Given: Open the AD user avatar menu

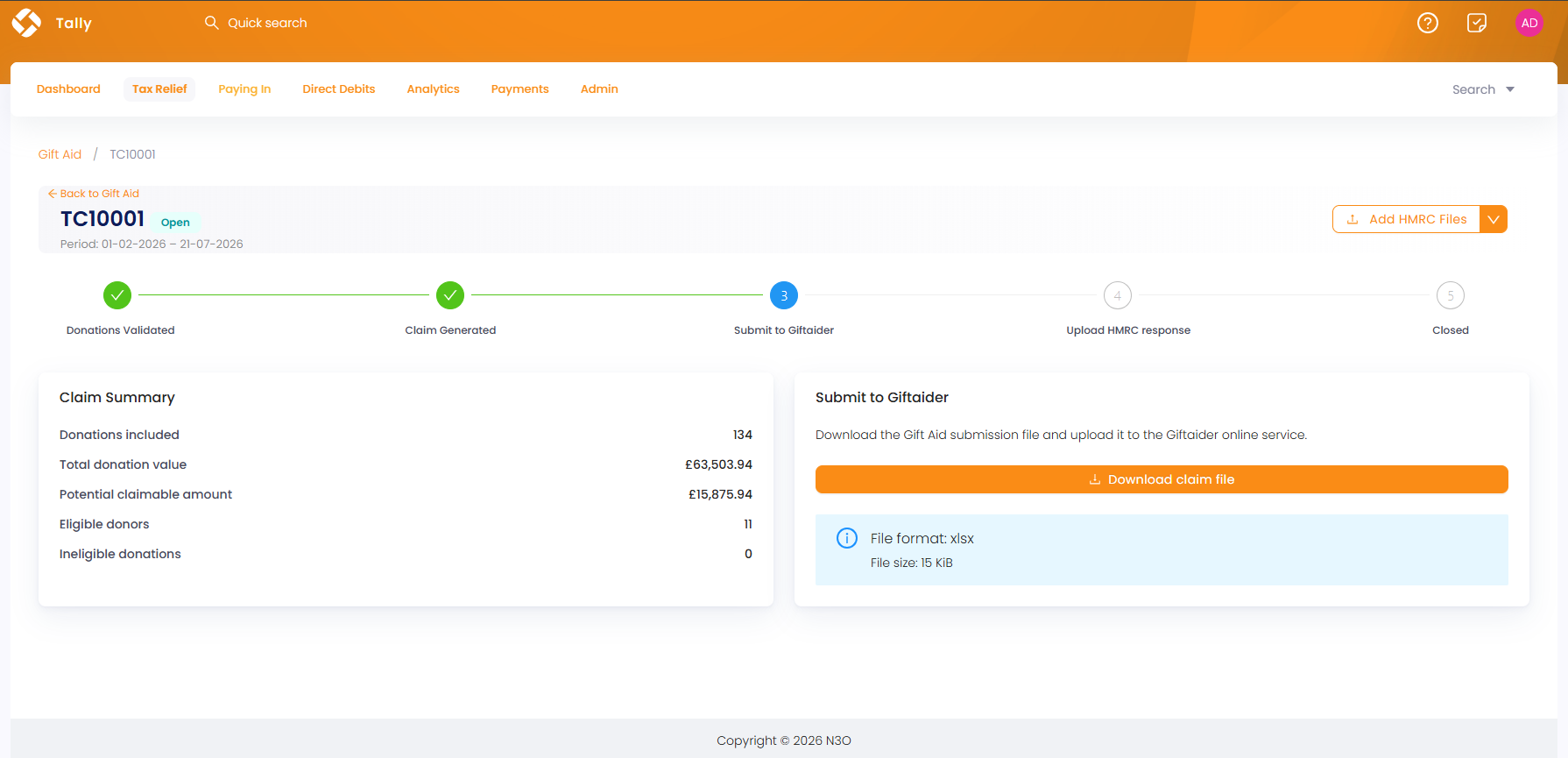Looking at the screenshot, I should click(x=1529, y=23).
